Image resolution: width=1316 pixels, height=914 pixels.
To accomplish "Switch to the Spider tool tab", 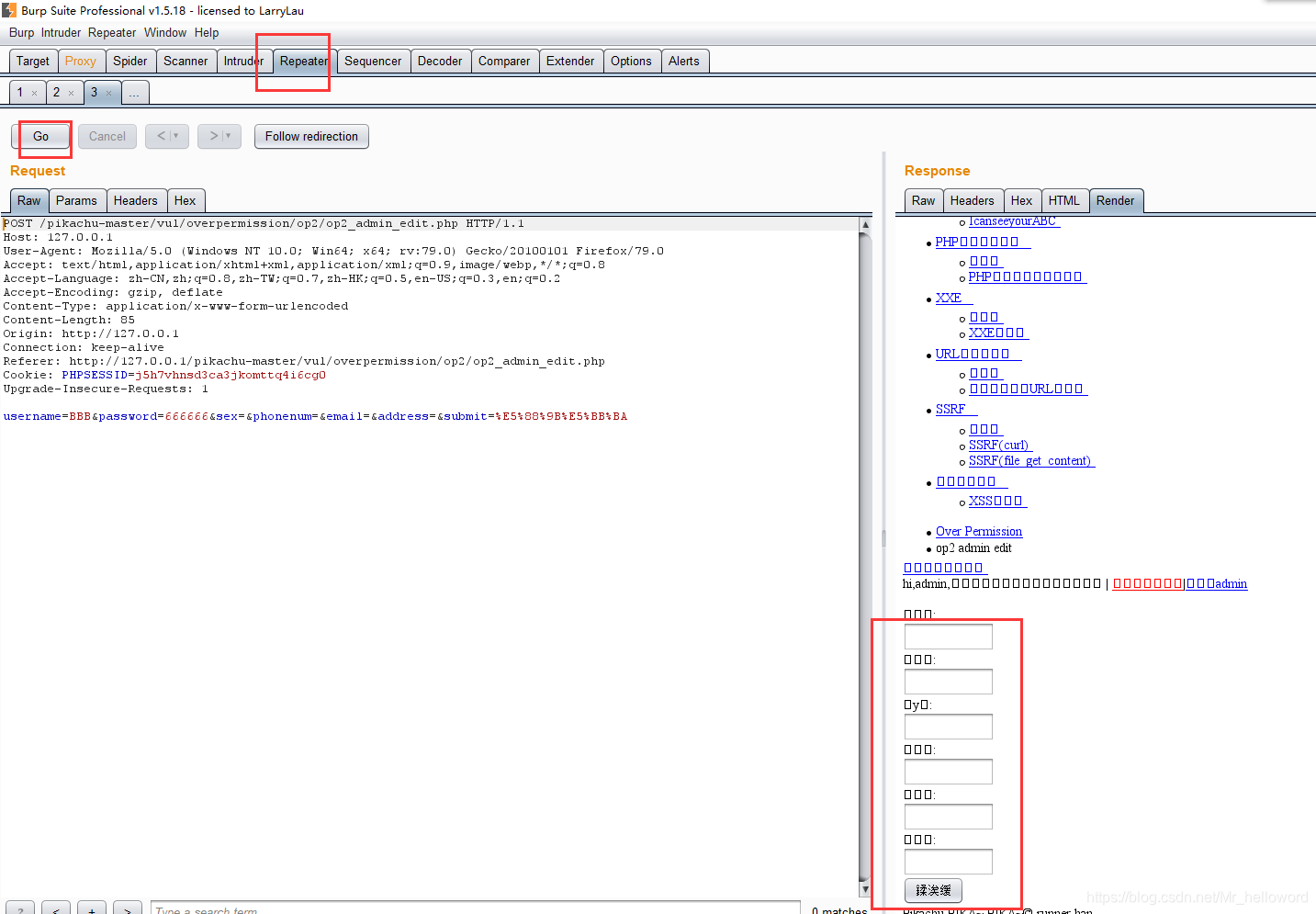I will (129, 61).
